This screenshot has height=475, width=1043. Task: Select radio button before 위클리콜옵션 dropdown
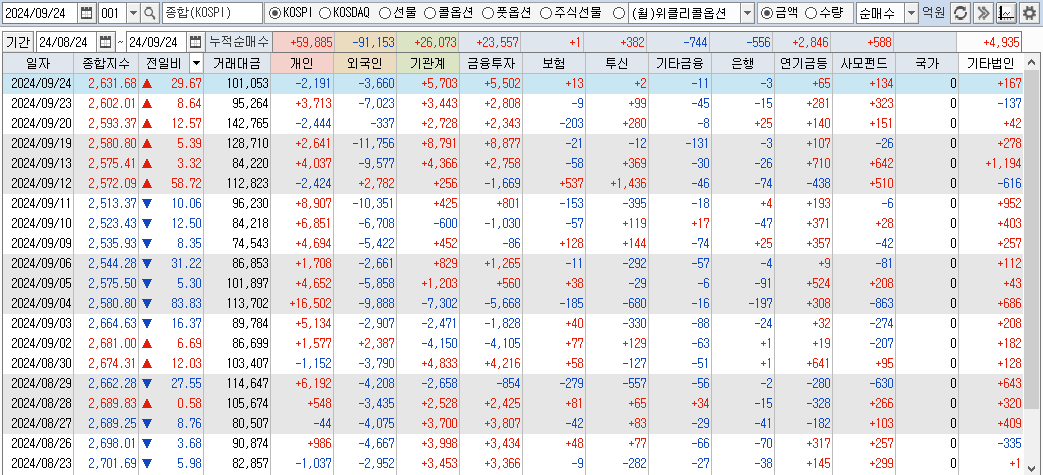point(619,13)
